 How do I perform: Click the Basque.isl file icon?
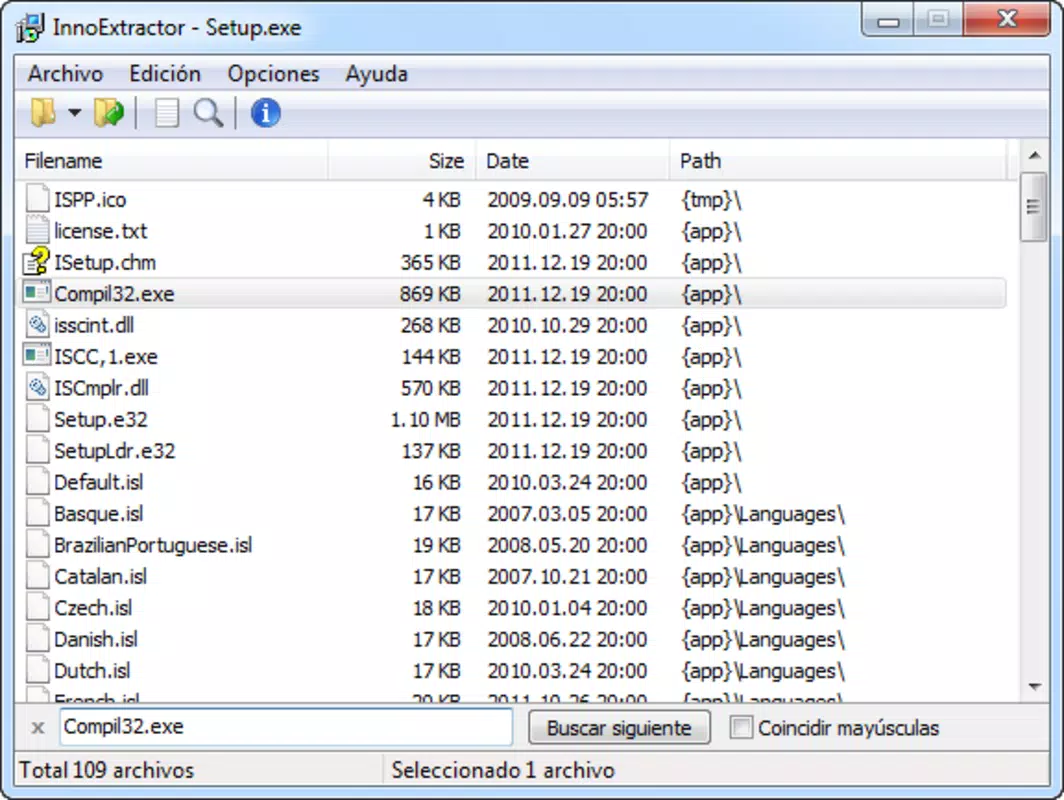[37, 513]
